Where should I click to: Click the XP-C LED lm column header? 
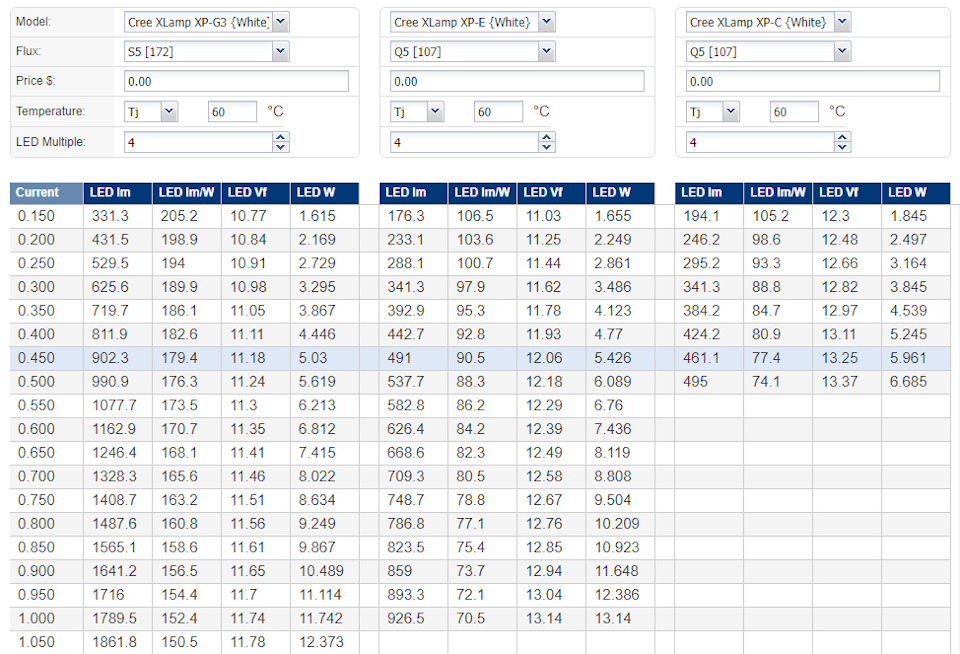[709, 192]
